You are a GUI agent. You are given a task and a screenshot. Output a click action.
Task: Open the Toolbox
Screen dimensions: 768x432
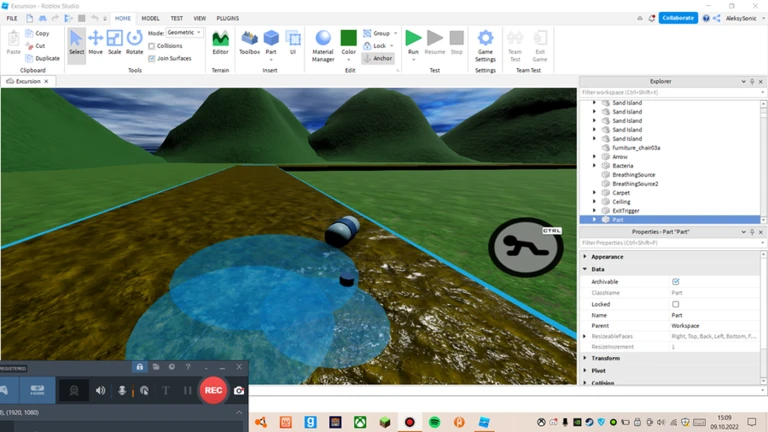pos(249,43)
